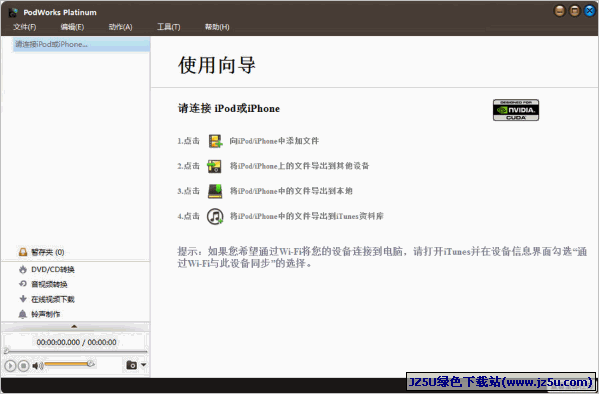599x394 pixels.
Task: Minimize the PodWorks window
Action: pyautogui.click(x=560, y=11)
